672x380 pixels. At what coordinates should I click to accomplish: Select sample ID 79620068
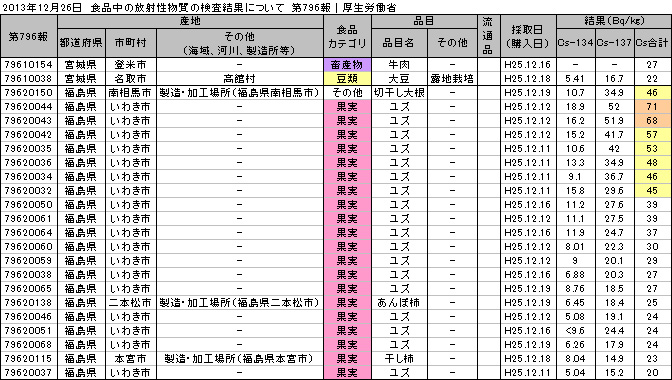click(28, 344)
